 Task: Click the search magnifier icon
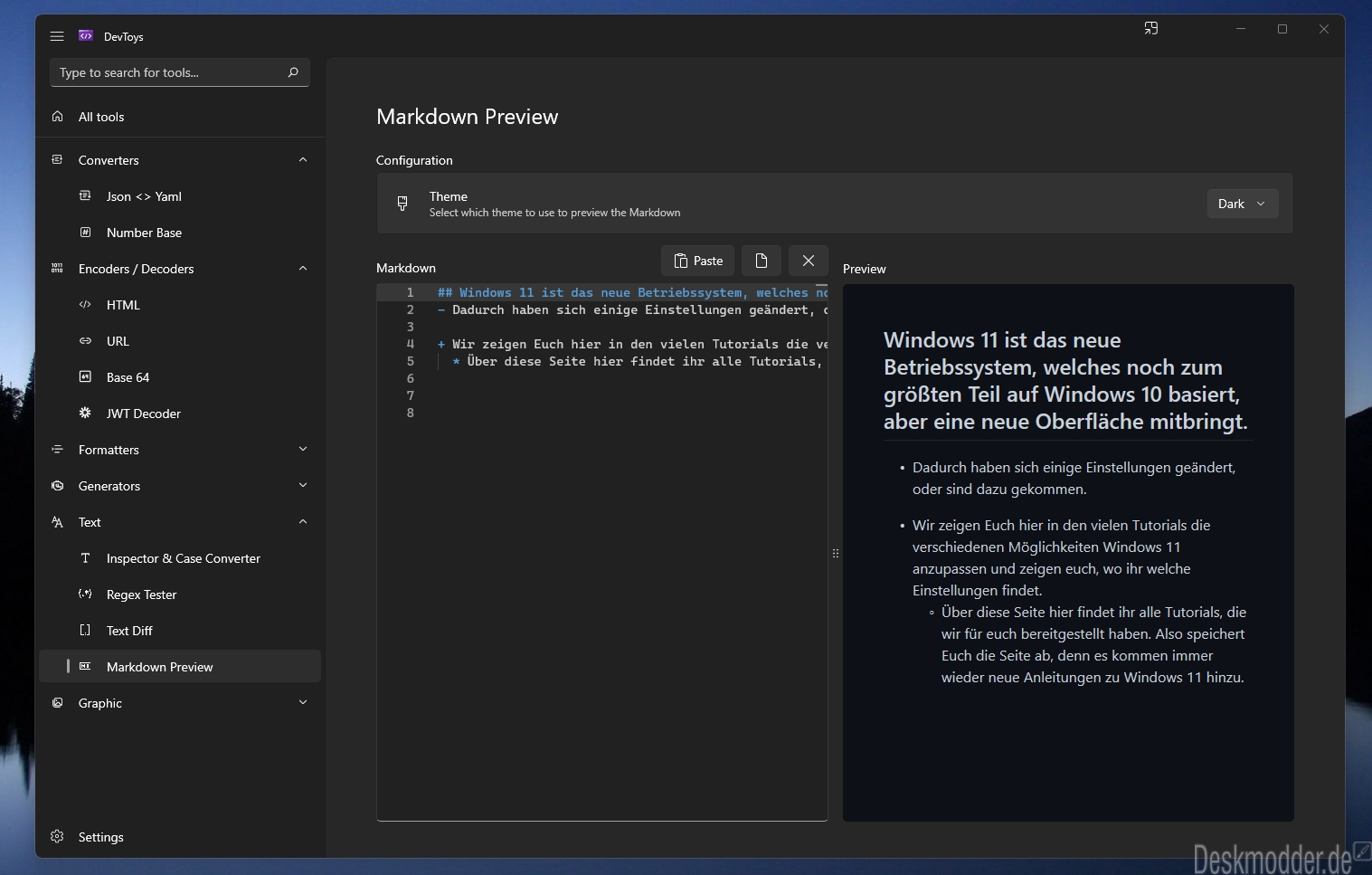pos(293,72)
